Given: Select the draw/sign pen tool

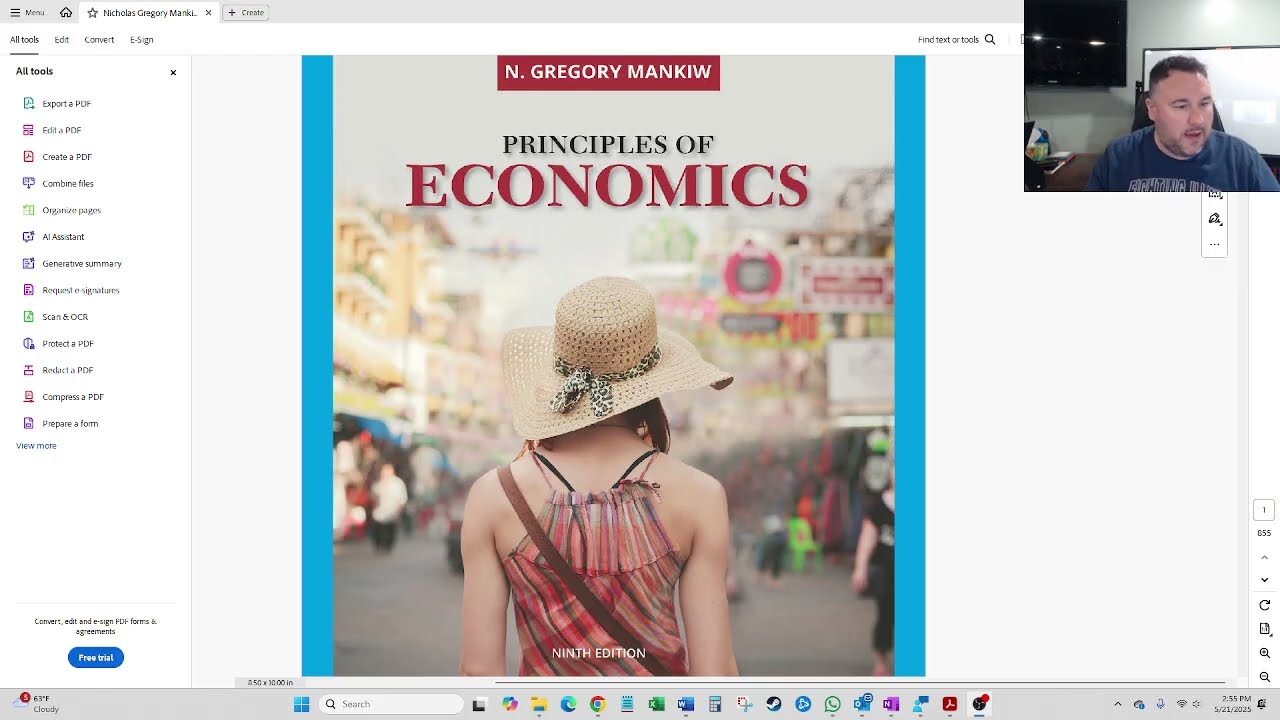Looking at the screenshot, I should click(1215, 219).
